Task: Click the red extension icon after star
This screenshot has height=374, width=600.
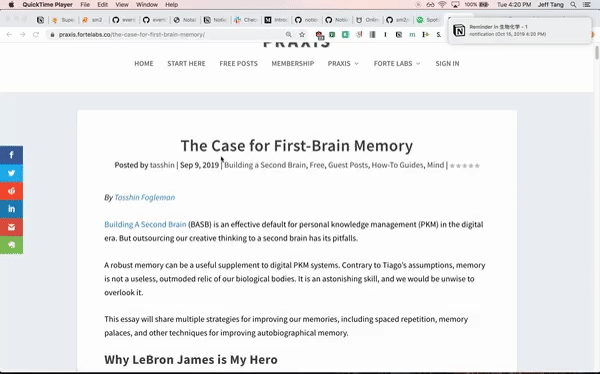Action: 320,35
